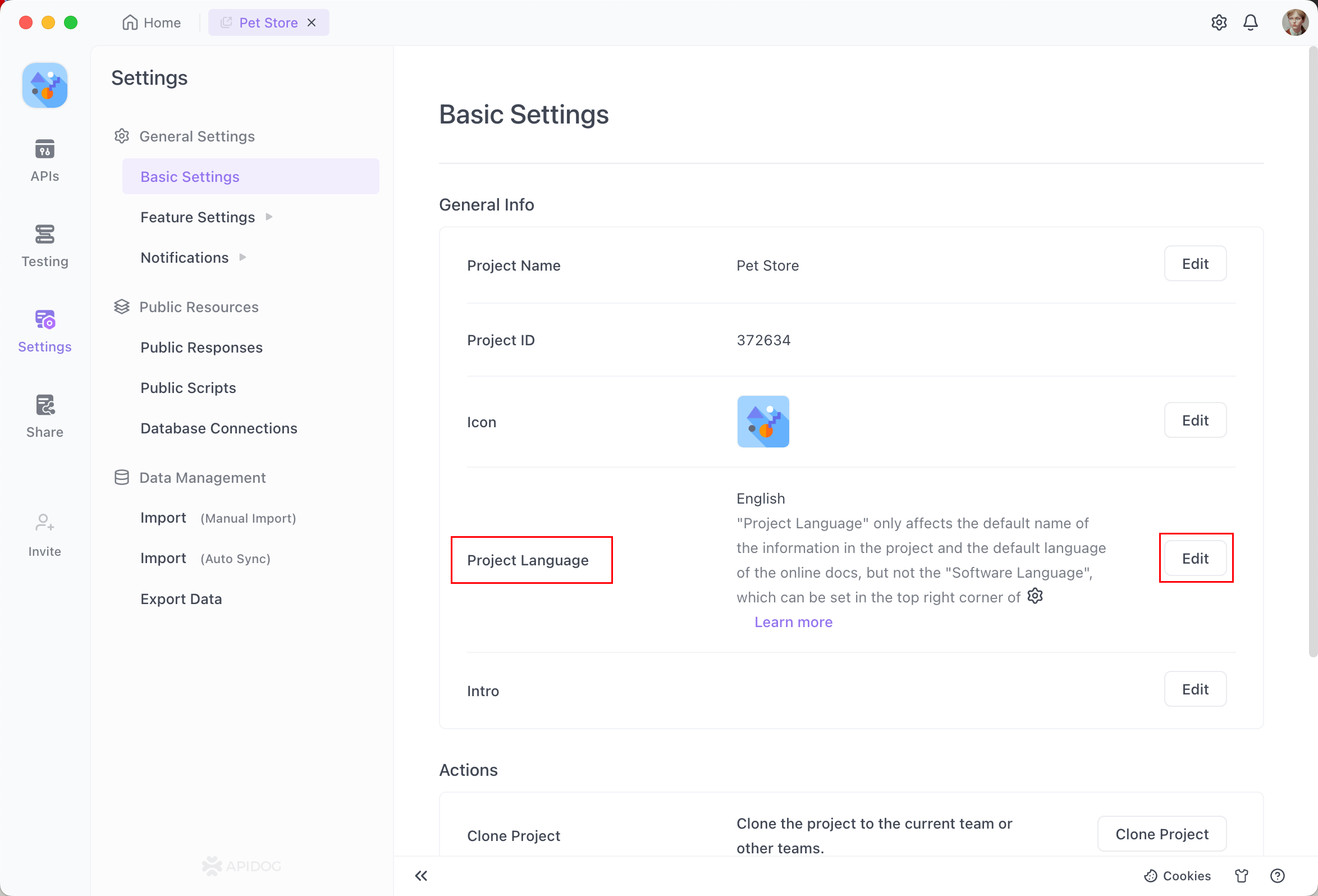The image size is (1318, 896).
Task: Open the user profile avatar
Action: 1295,22
